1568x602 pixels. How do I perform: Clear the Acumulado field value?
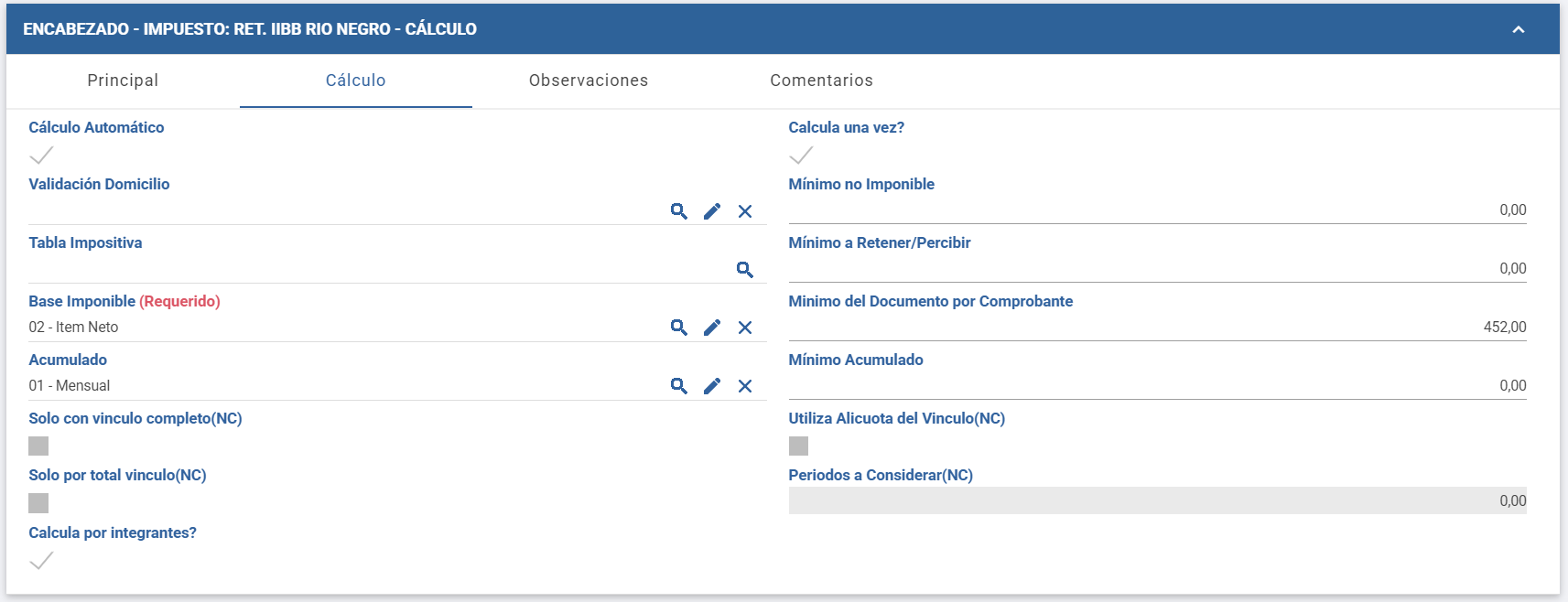(x=745, y=386)
